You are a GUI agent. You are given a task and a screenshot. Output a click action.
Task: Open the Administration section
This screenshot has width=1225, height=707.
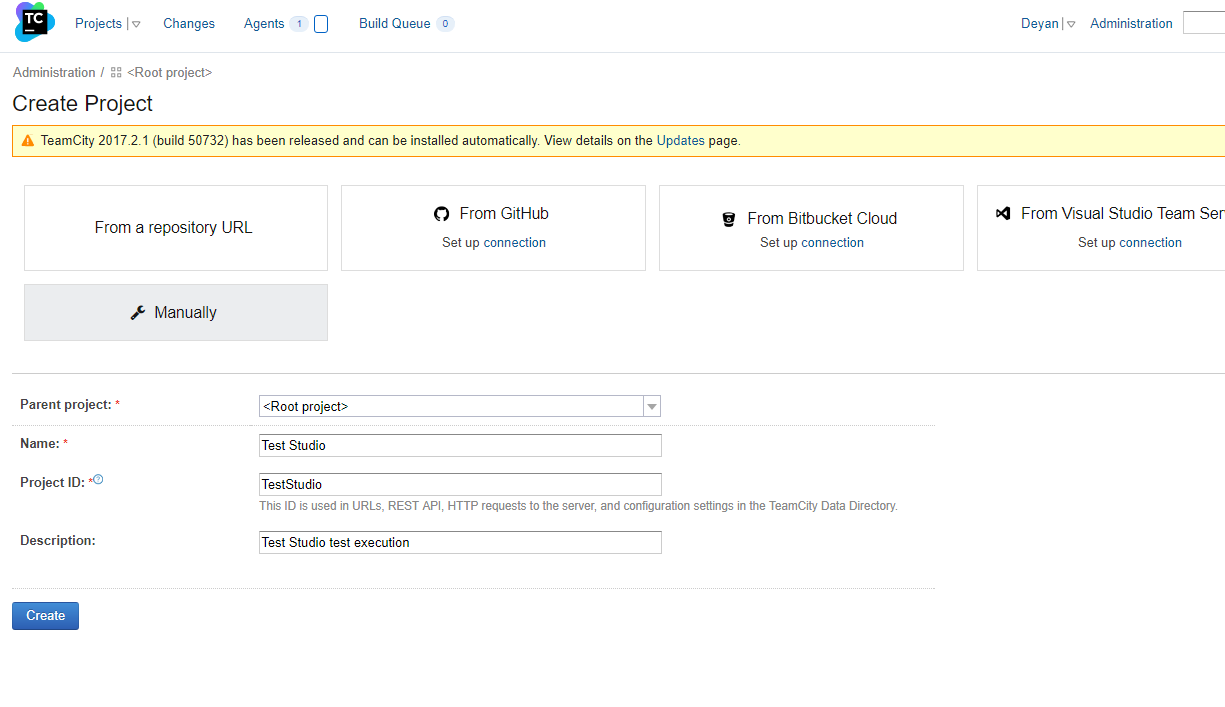coord(1131,23)
